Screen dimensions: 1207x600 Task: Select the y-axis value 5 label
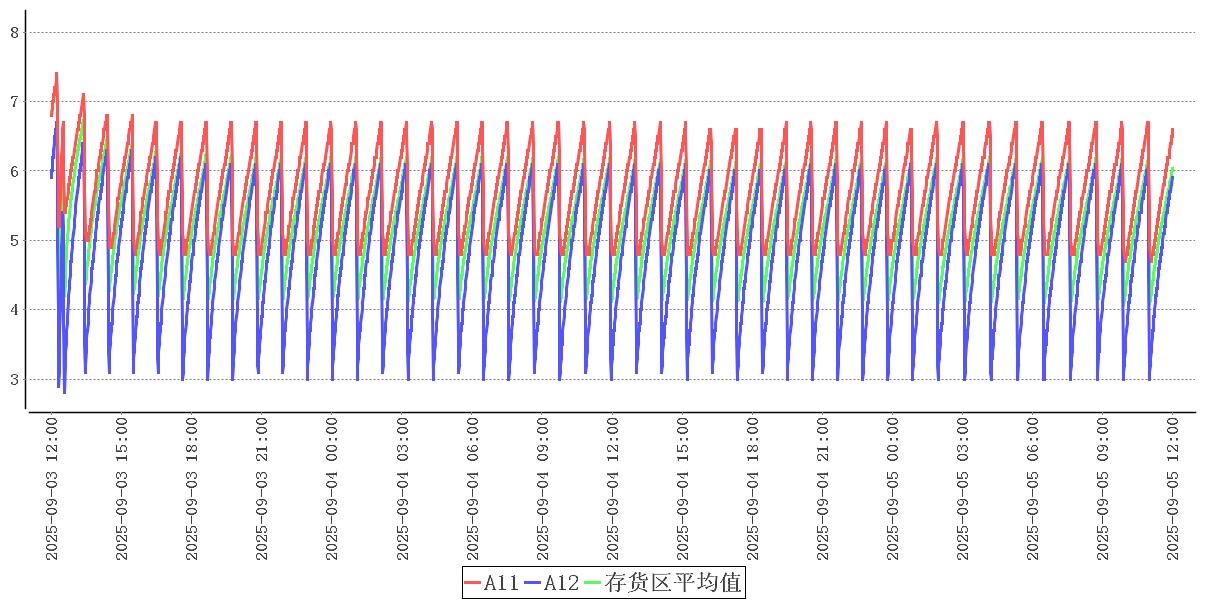14,240
